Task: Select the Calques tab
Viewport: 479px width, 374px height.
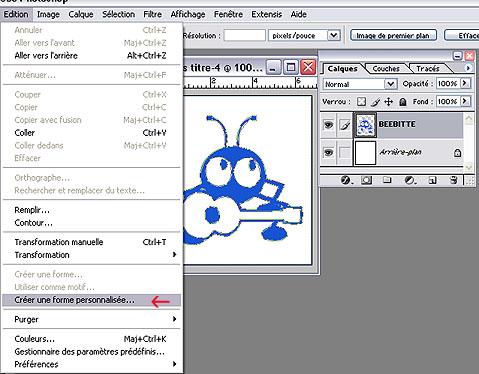Action: tap(342, 69)
